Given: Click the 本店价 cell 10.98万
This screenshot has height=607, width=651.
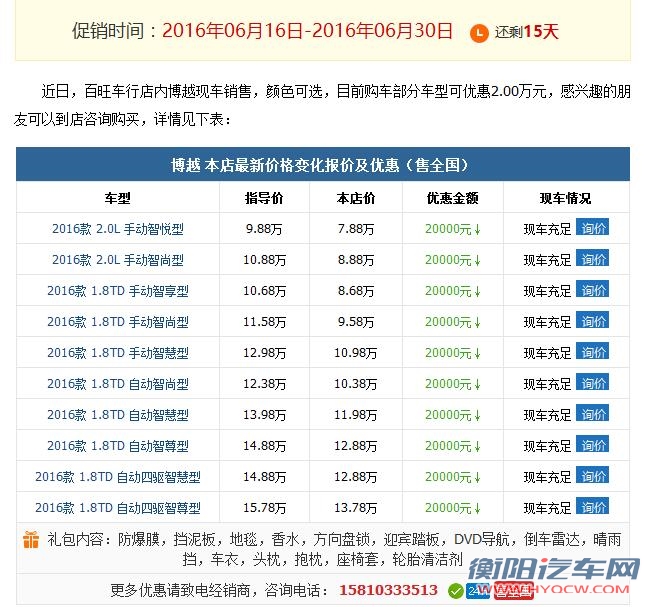Looking at the screenshot, I should pos(356,353).
